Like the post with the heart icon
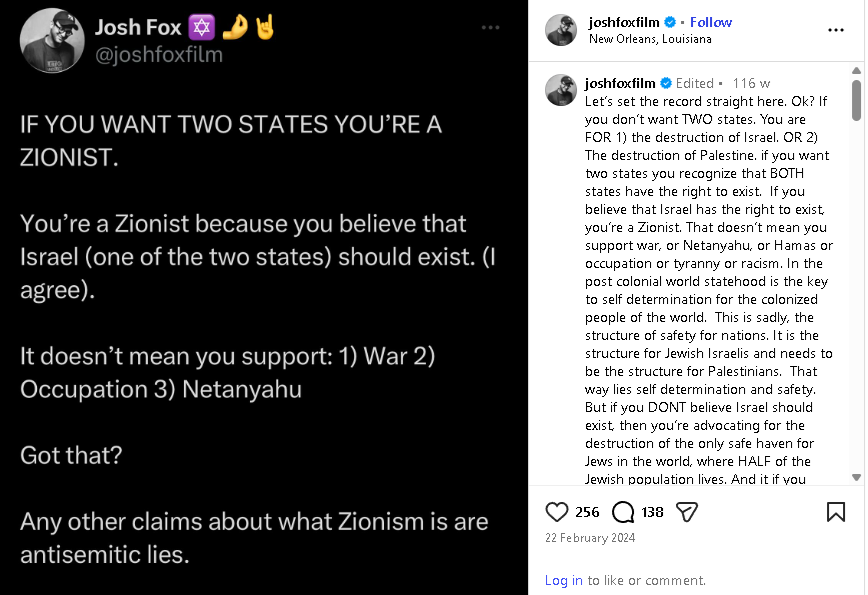868x595 pixels. pos(556,512)
